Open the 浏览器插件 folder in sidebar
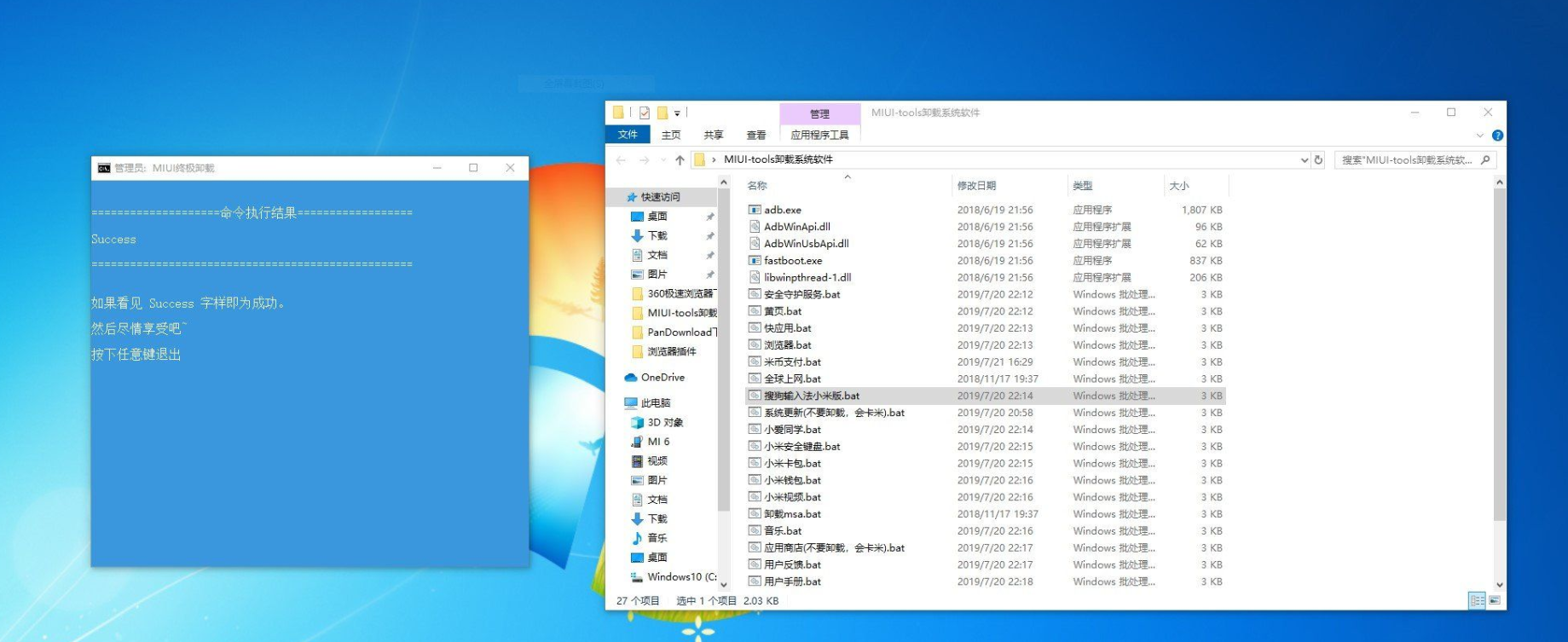1568x642 pixels. pos(663,351)
